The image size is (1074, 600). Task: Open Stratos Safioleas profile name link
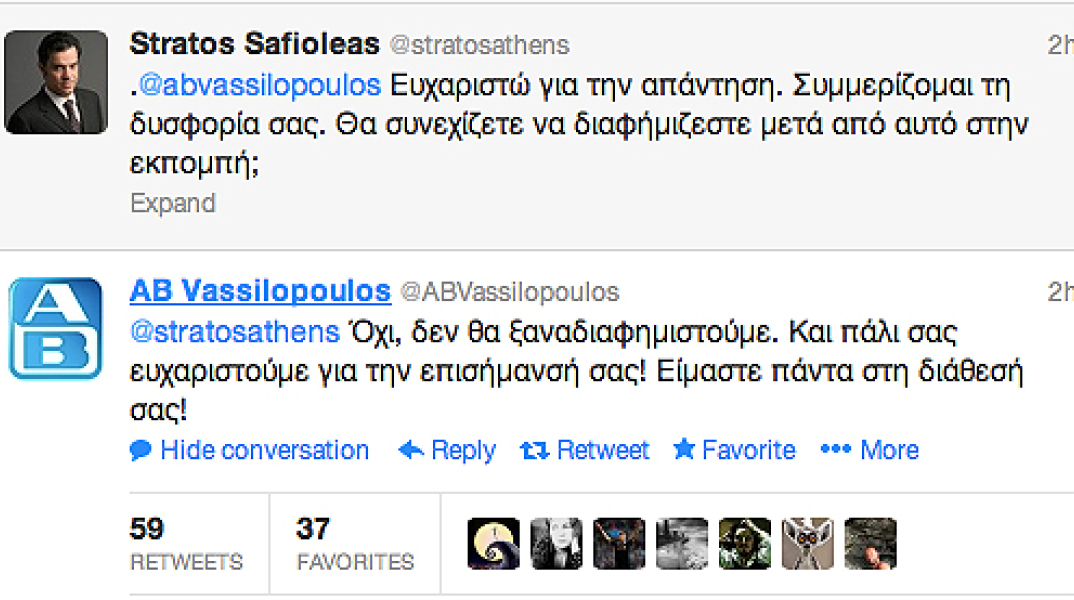(x=255, y=44)
